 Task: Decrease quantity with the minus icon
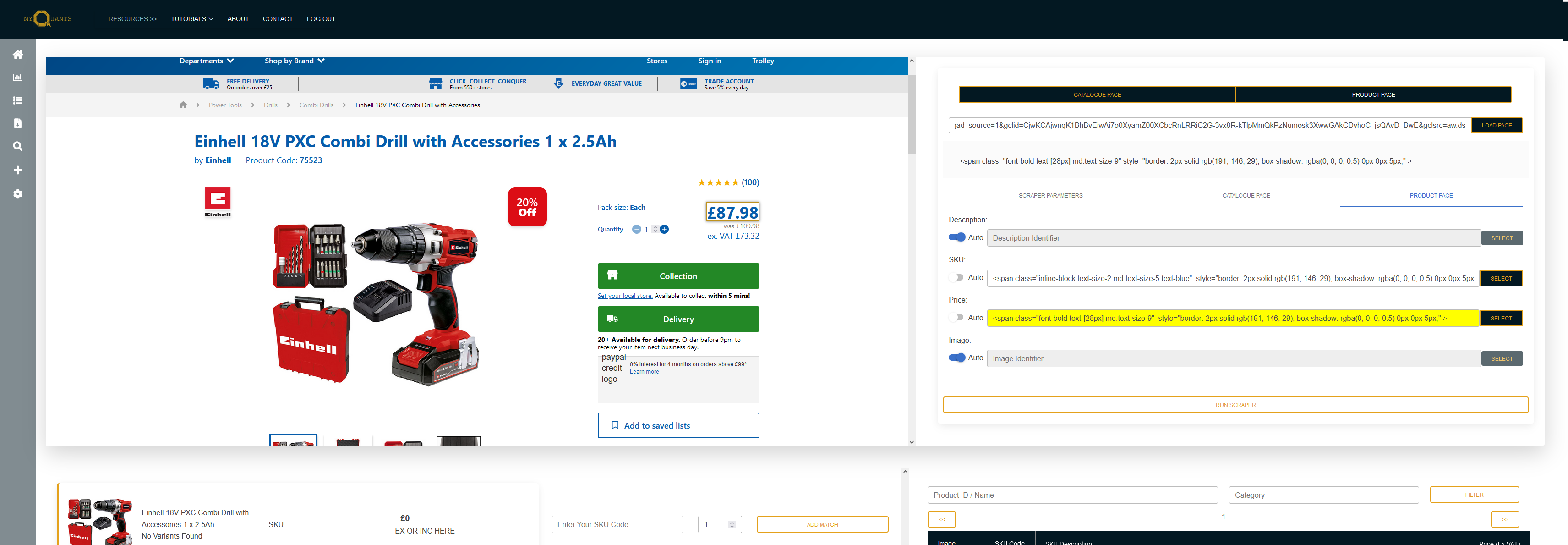click(x=636, y=230)
